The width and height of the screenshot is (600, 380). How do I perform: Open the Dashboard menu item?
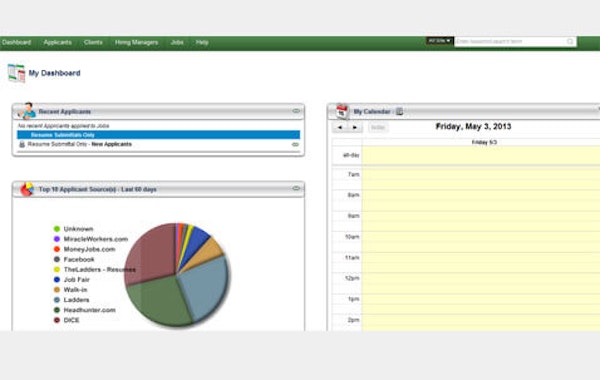pyautogui.click(x=16, y=42)
